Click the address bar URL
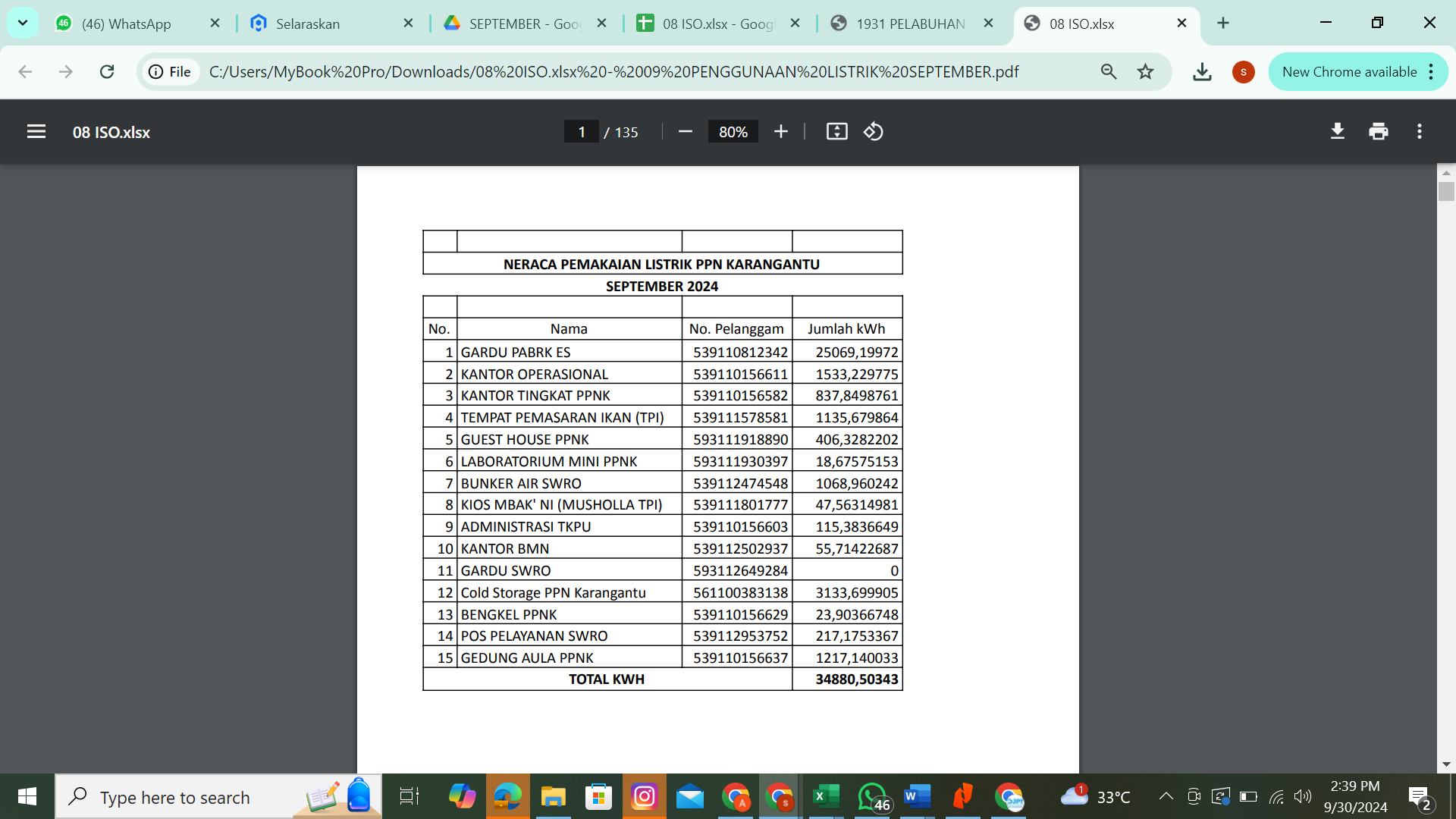The width and height of the screenshot is (1456, 819). pyautogui.click(x=613, y=72)
